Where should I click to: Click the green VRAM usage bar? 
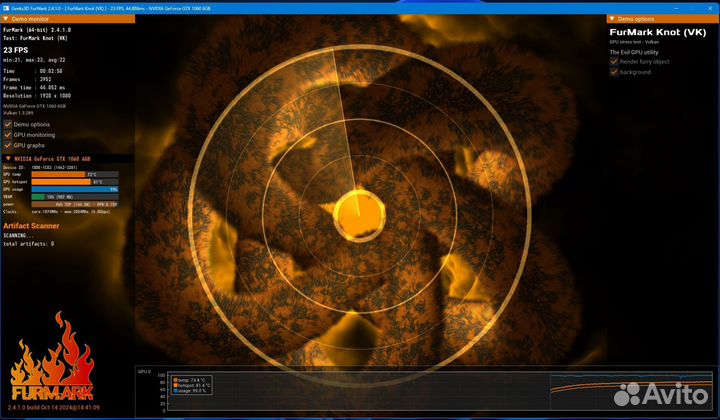(38, 197)
